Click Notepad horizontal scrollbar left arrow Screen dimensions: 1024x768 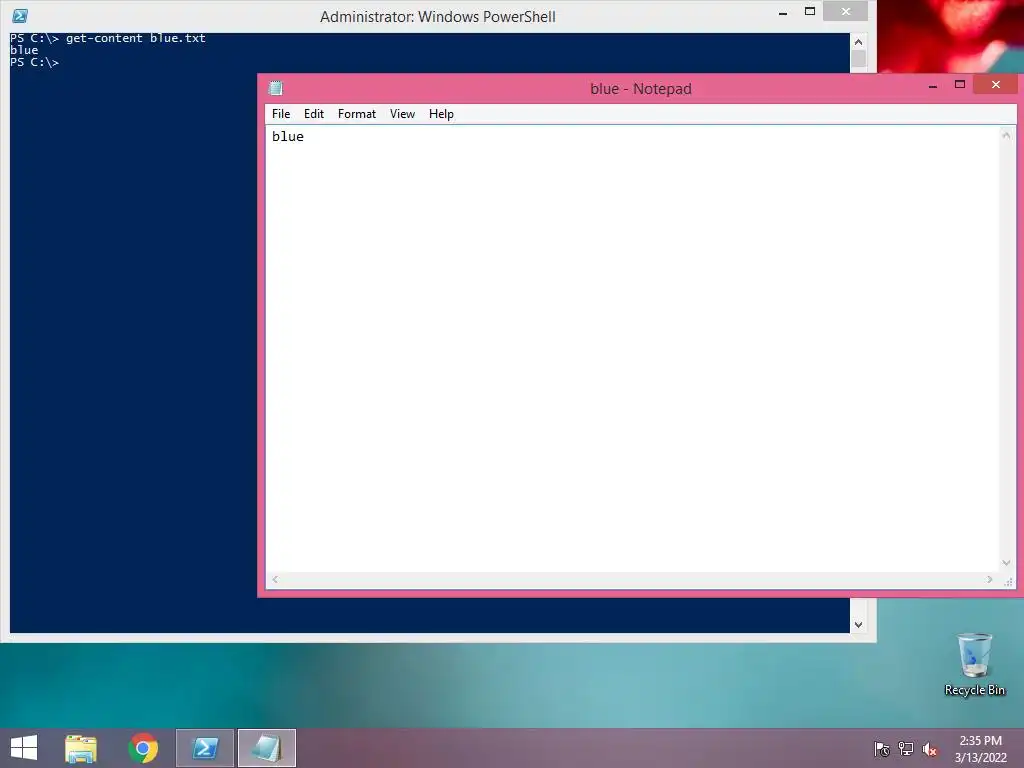(x=275, y=580)
